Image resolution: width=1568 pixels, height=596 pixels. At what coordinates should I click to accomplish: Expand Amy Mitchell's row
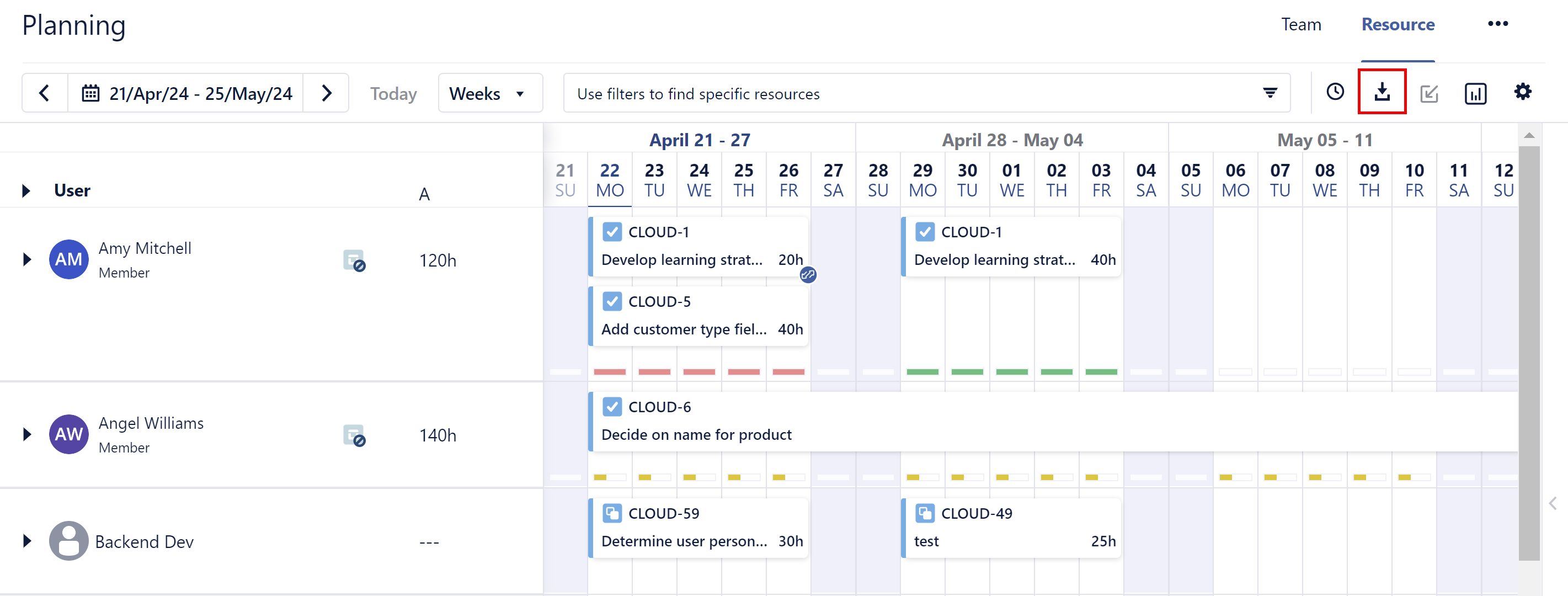27,260
